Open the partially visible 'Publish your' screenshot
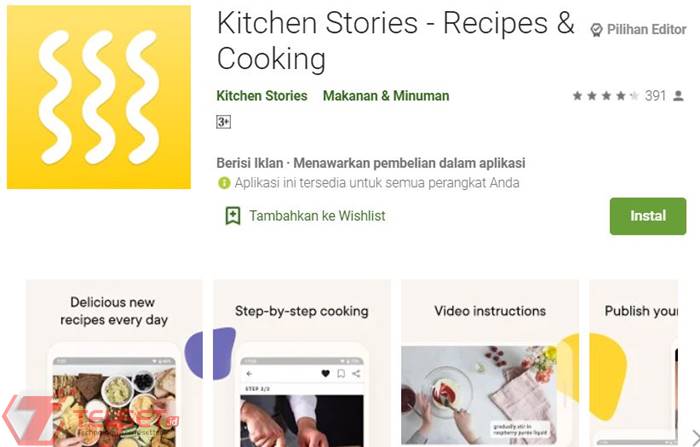Image resolution: width=700 pixels, height=447 pixels. (x=645, y=365)
